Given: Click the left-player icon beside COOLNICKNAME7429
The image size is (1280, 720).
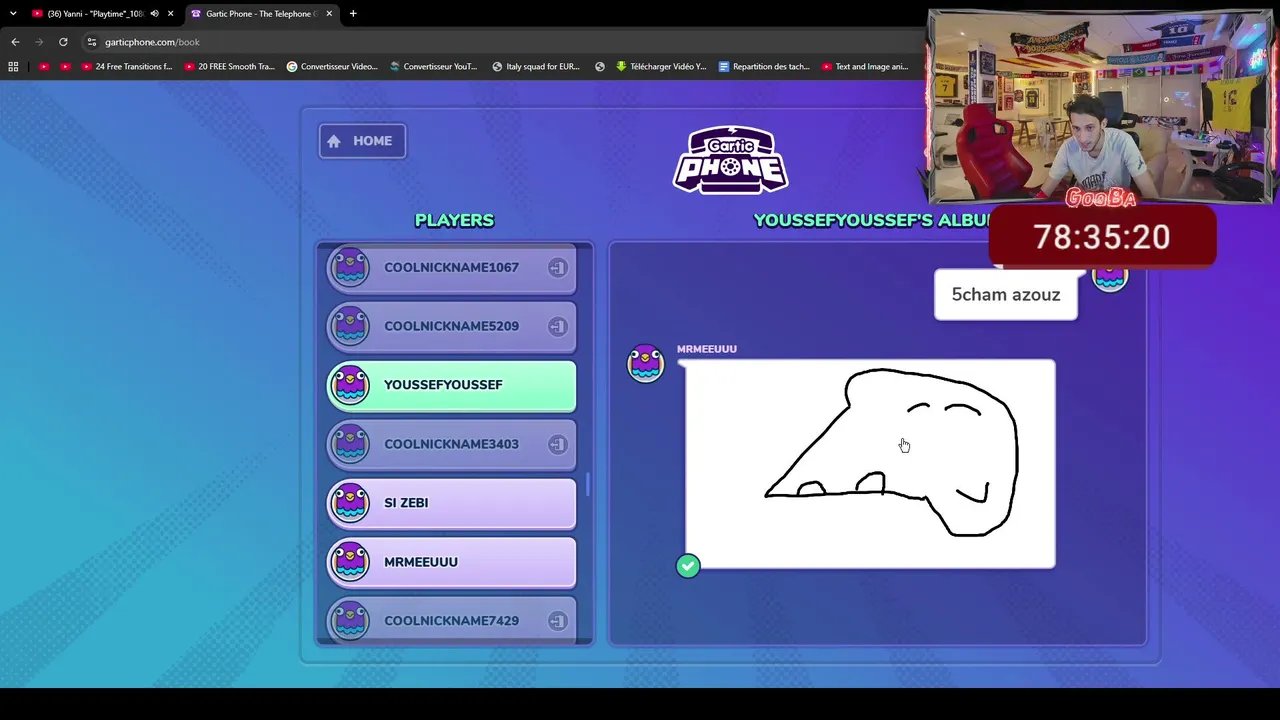Looking at the screenshot, I should 557,621.
